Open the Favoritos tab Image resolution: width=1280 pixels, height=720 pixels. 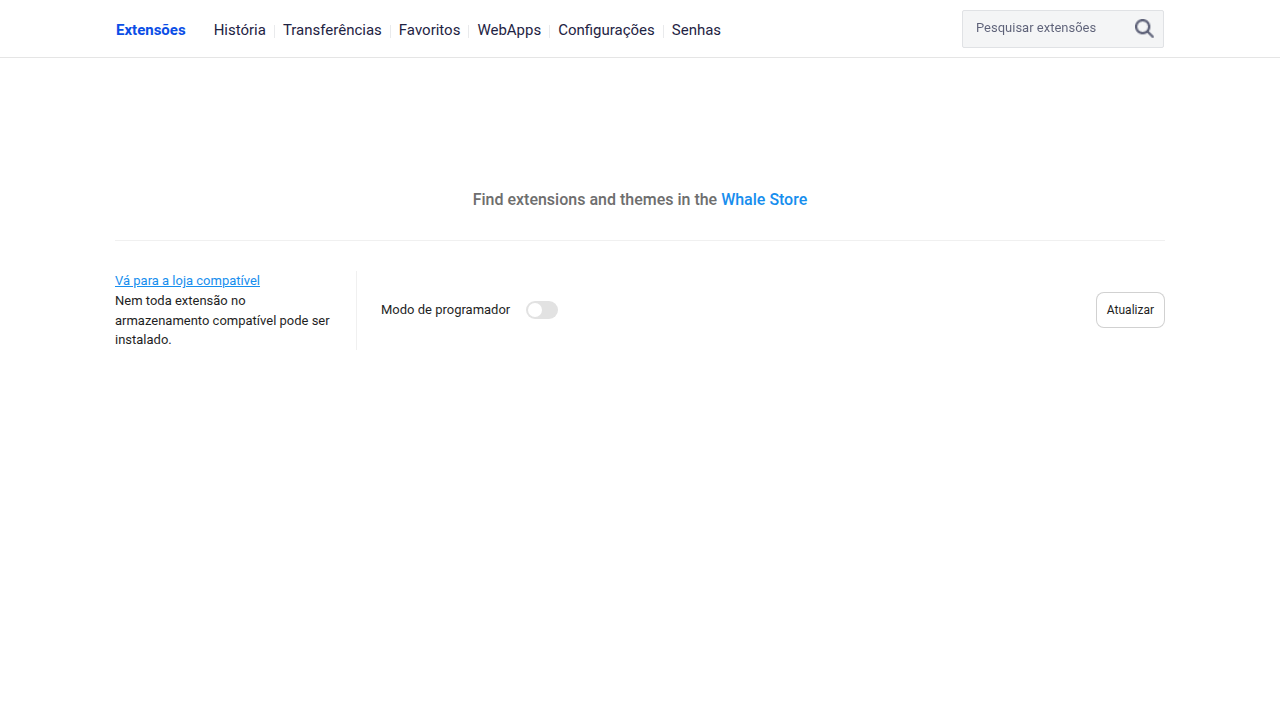(x=430, y=30)
